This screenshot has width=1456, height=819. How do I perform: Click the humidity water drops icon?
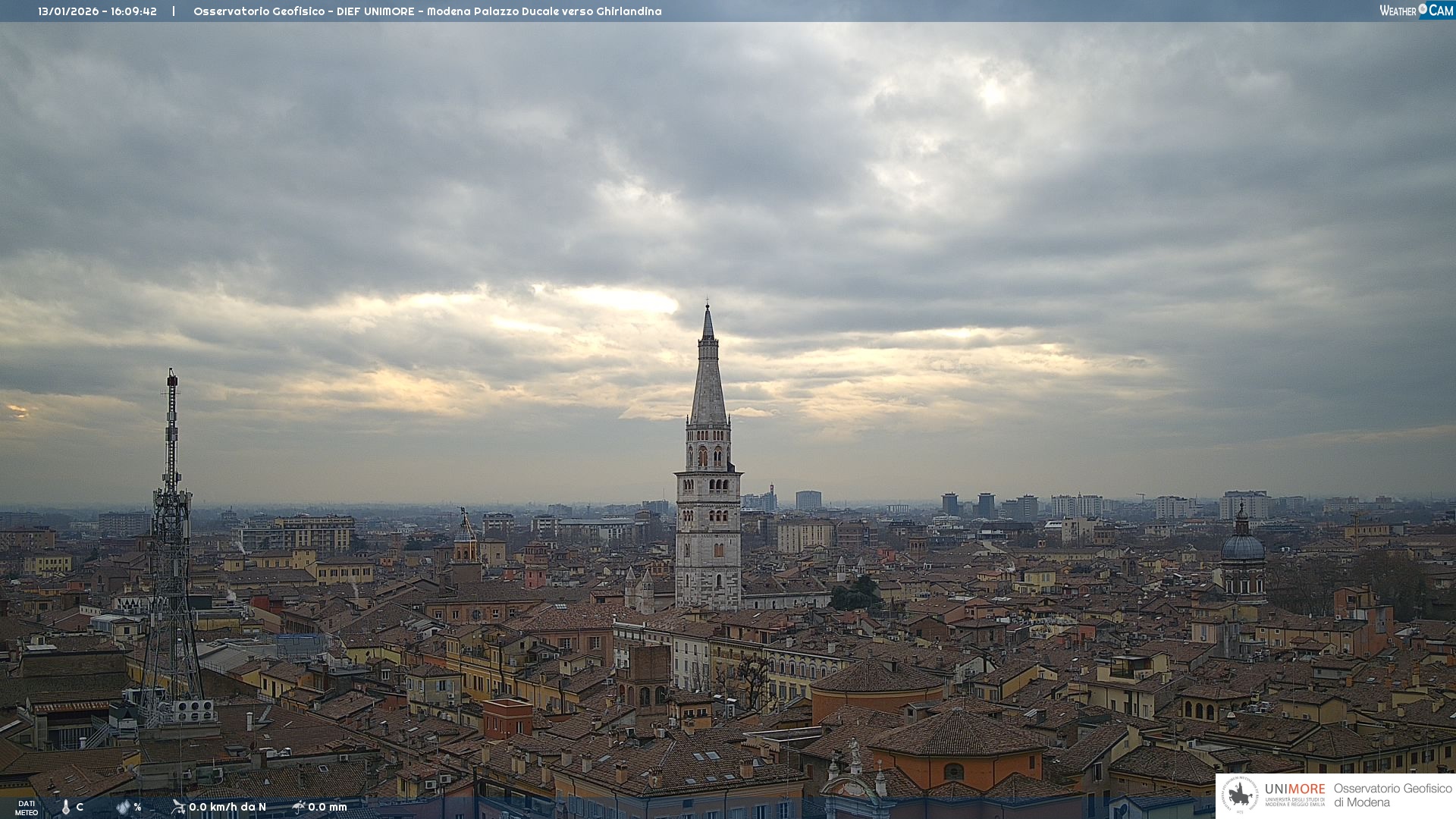pos(123,807)
